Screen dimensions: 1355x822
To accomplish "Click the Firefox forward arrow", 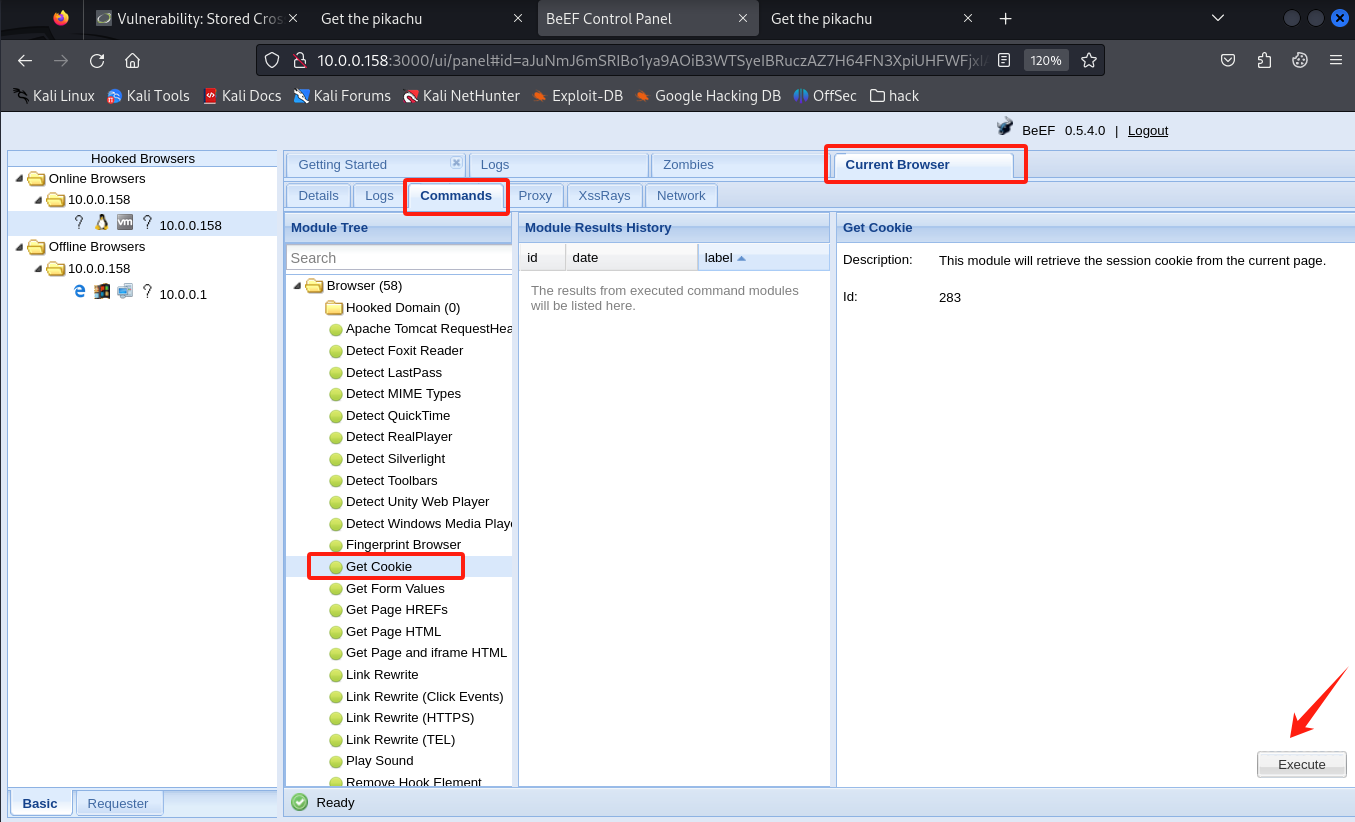I will coord(61,60).
